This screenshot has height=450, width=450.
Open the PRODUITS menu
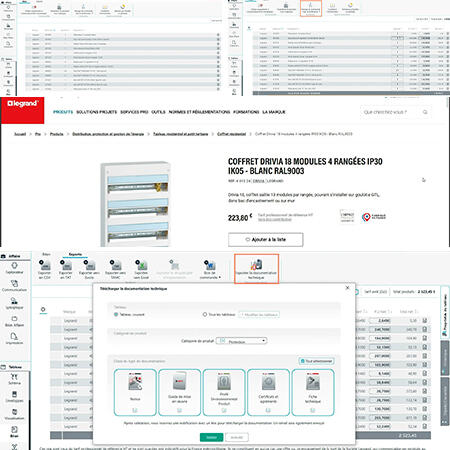[63, 112]
